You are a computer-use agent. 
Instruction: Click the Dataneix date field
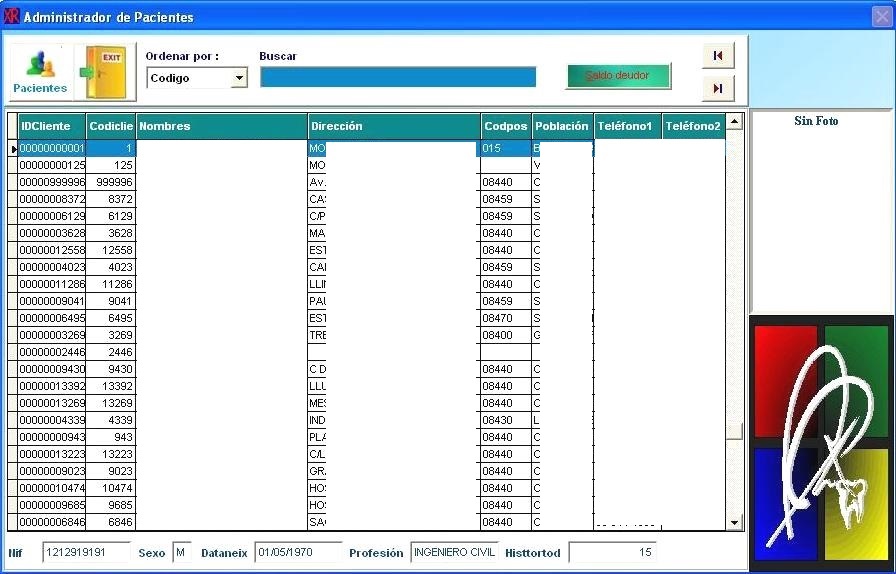click(297, 552)
